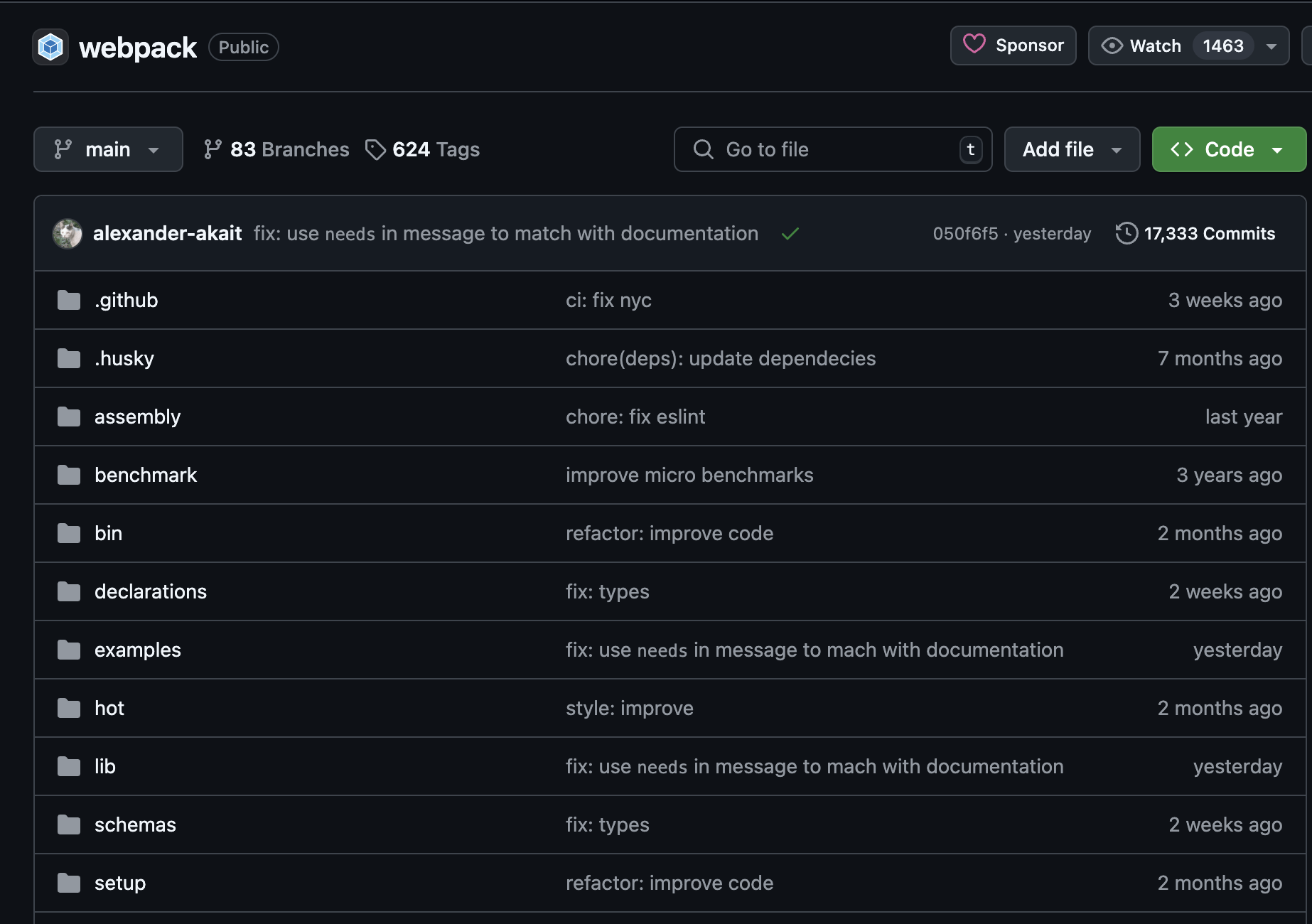Open the lib folder
This screenshot has width=1312, height=924.
(105, 766)
